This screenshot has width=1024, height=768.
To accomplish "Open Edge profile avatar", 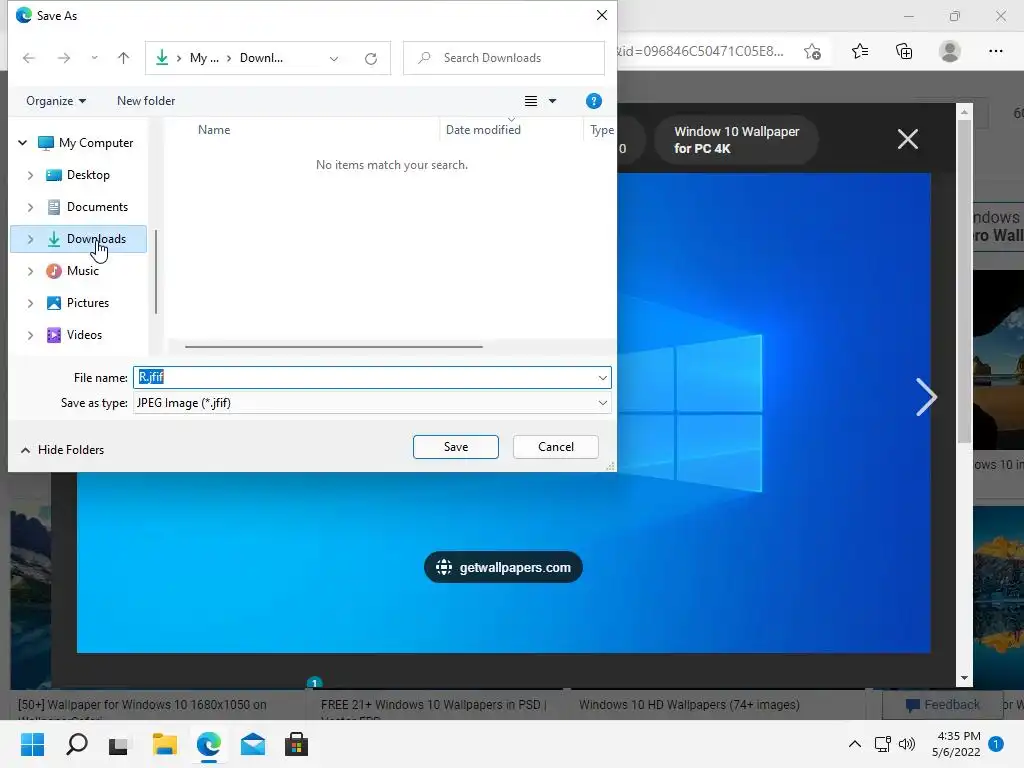I will pyautogui.click(x=950, y=51).
